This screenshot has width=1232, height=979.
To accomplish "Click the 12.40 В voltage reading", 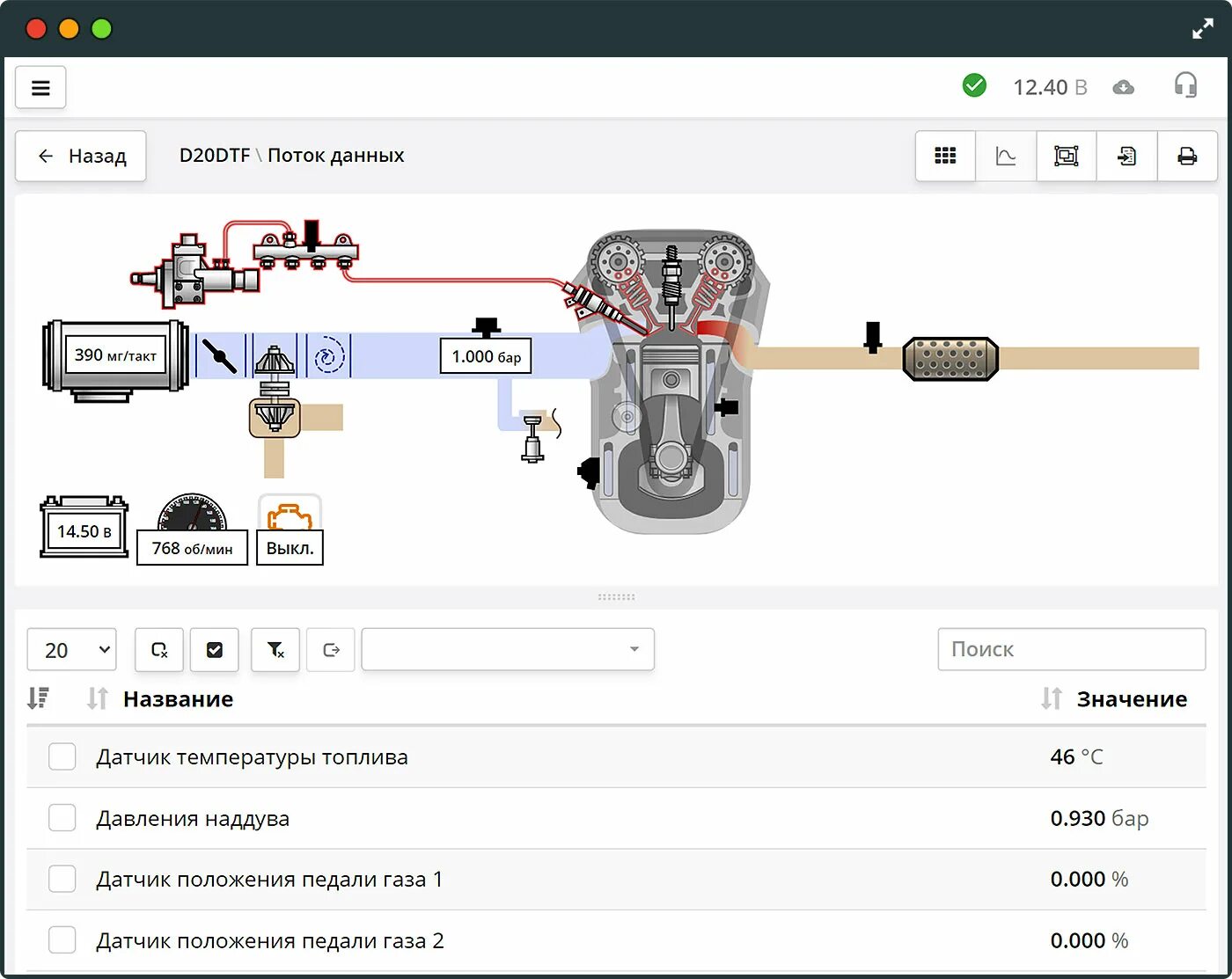I will coord(1051,87).
